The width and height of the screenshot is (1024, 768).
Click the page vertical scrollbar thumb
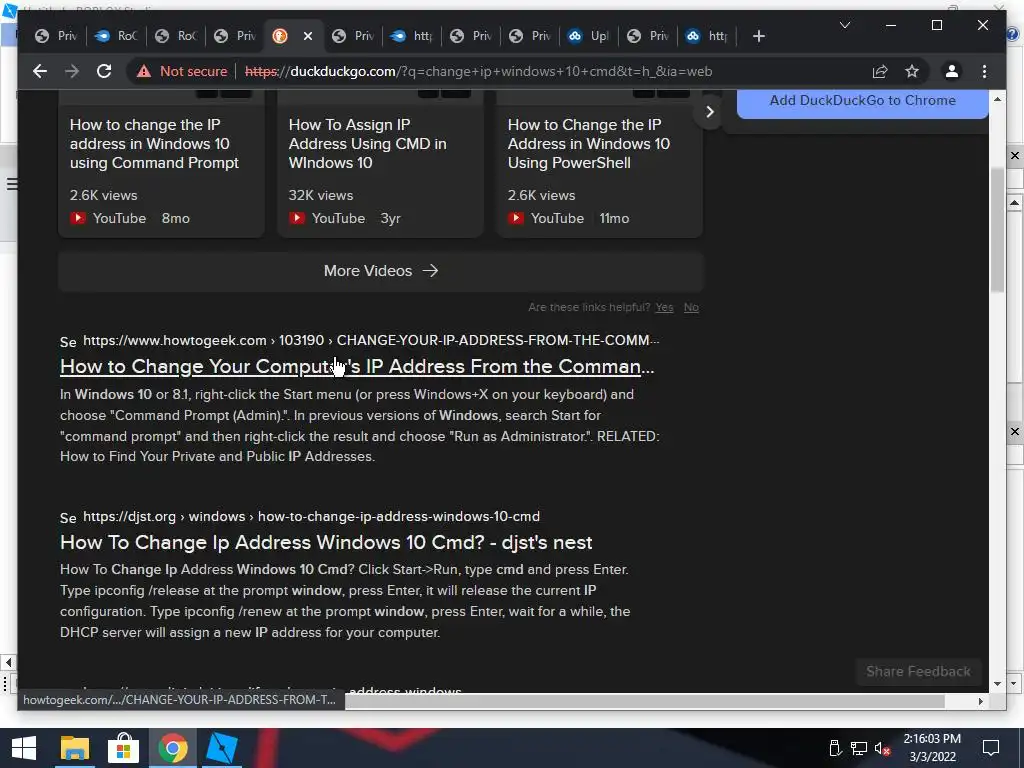(x=997, y=229)
